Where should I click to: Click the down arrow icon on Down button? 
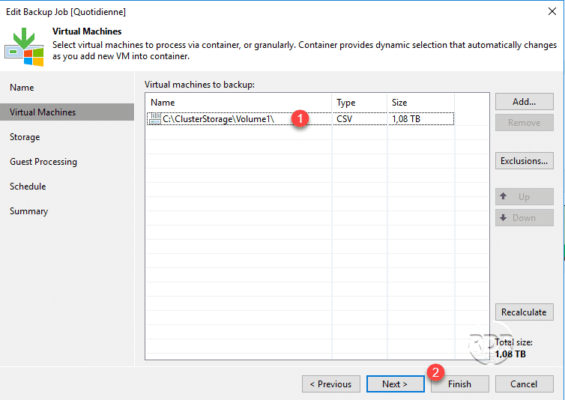click(x=503, y=218)
